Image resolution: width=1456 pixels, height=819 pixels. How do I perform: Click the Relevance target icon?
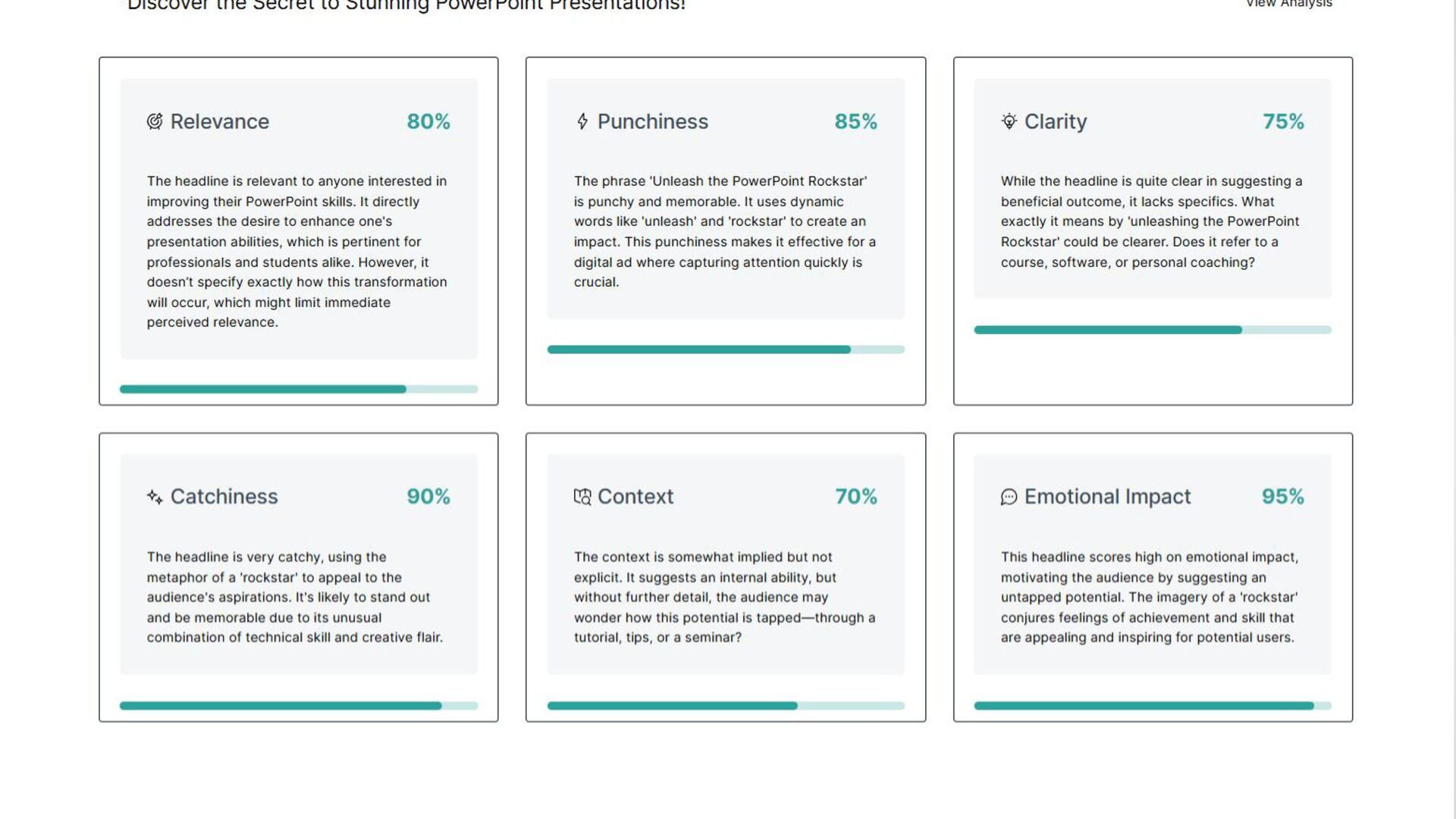click(x=155, y=121)
